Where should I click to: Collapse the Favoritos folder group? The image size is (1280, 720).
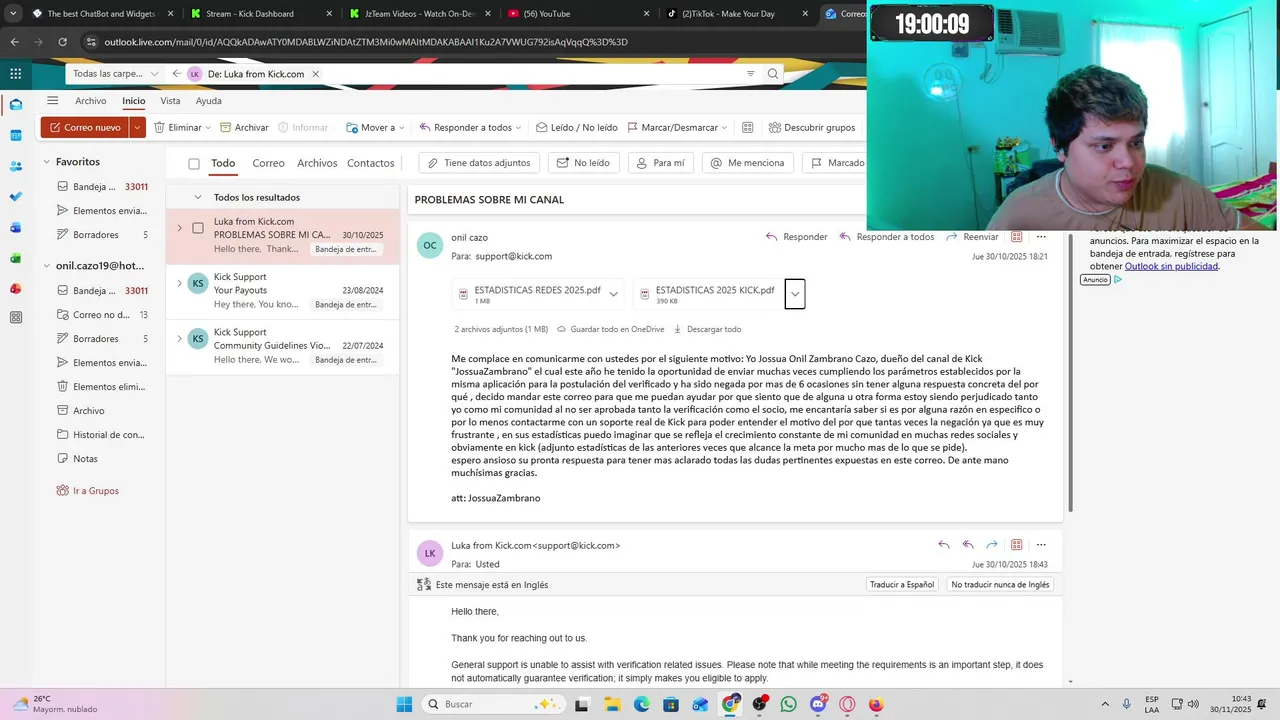click(x=46, y=162)
